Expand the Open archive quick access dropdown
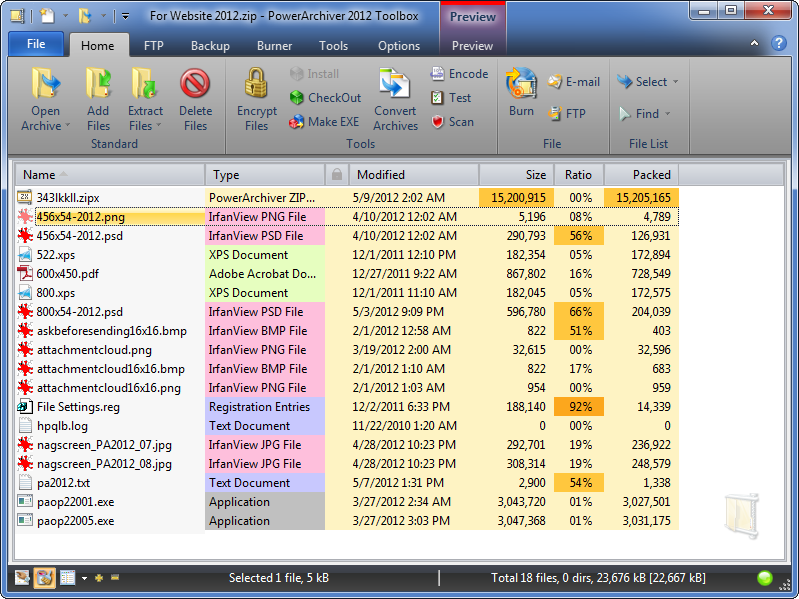Screen dimensions: 799x599 pyautogui.click(x=103, y=16)
